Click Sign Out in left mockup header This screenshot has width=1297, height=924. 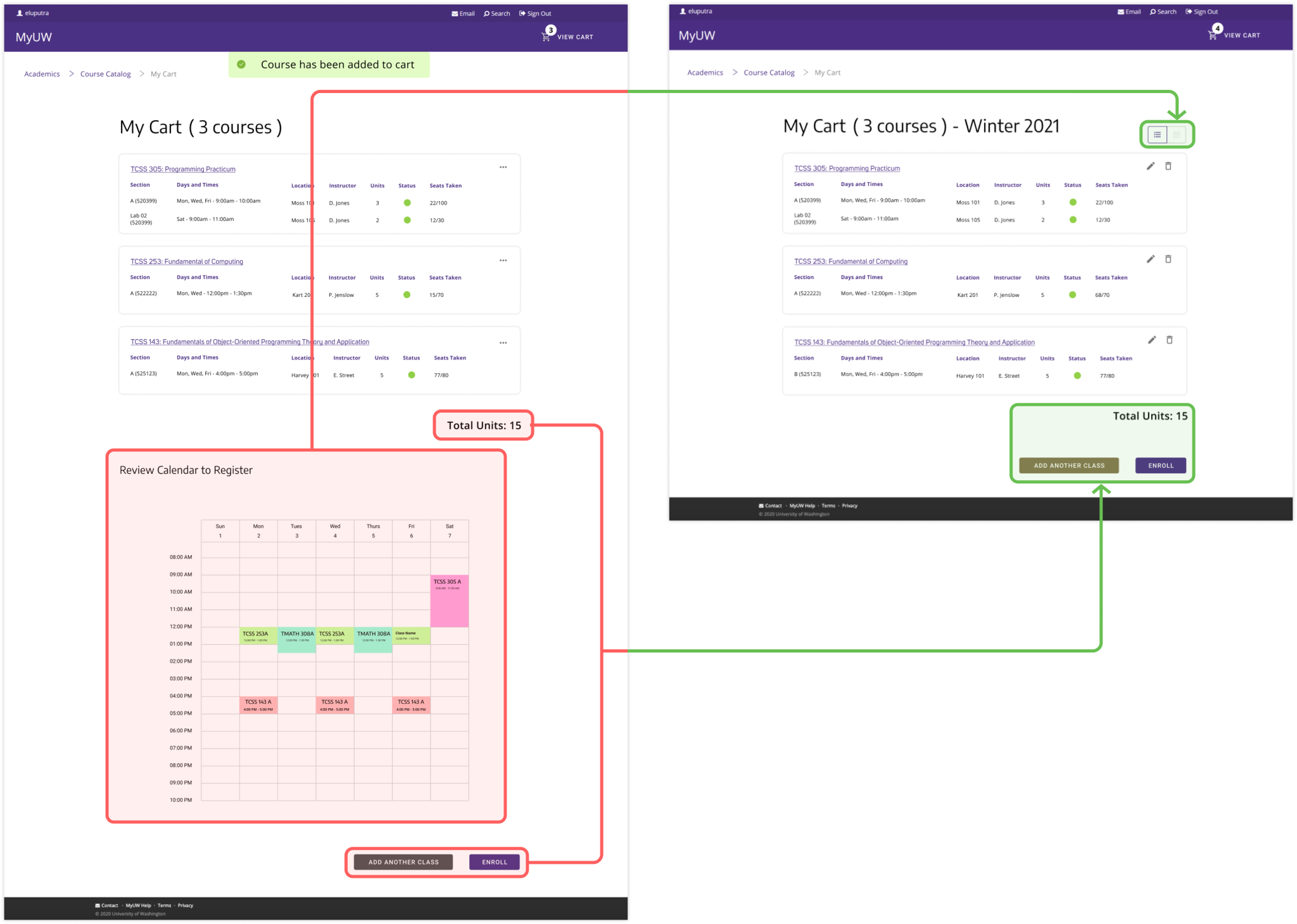point(535,14)
